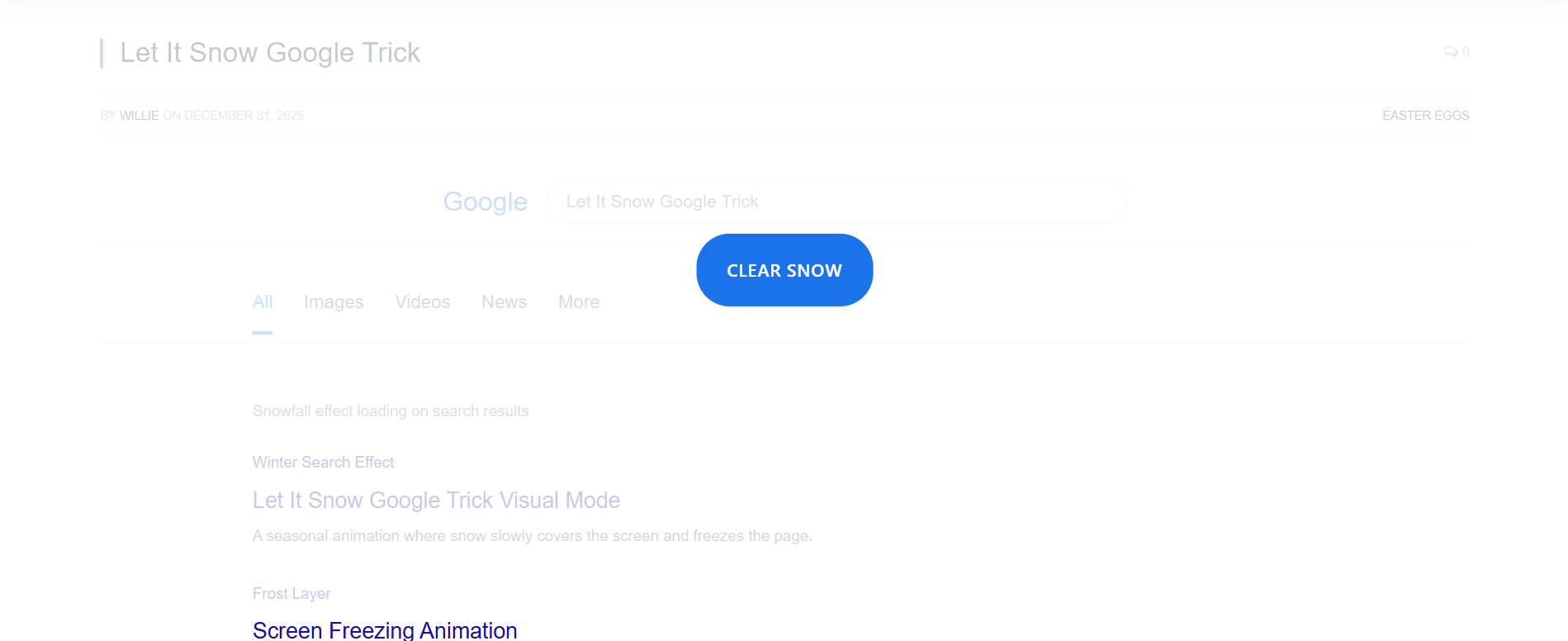Image resolution: width=1568 pixels, height=641 pixels.
Task: Click the Snowfall effect loading status text
Action: point(391,411)
